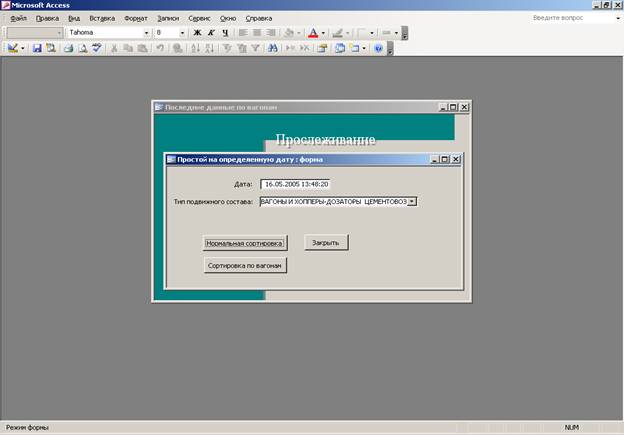The width and height of the screenshot is (624, 435).
Task: Expand the 'Тип подвижного состава' combo box
Action: click(x=413, y=201)
